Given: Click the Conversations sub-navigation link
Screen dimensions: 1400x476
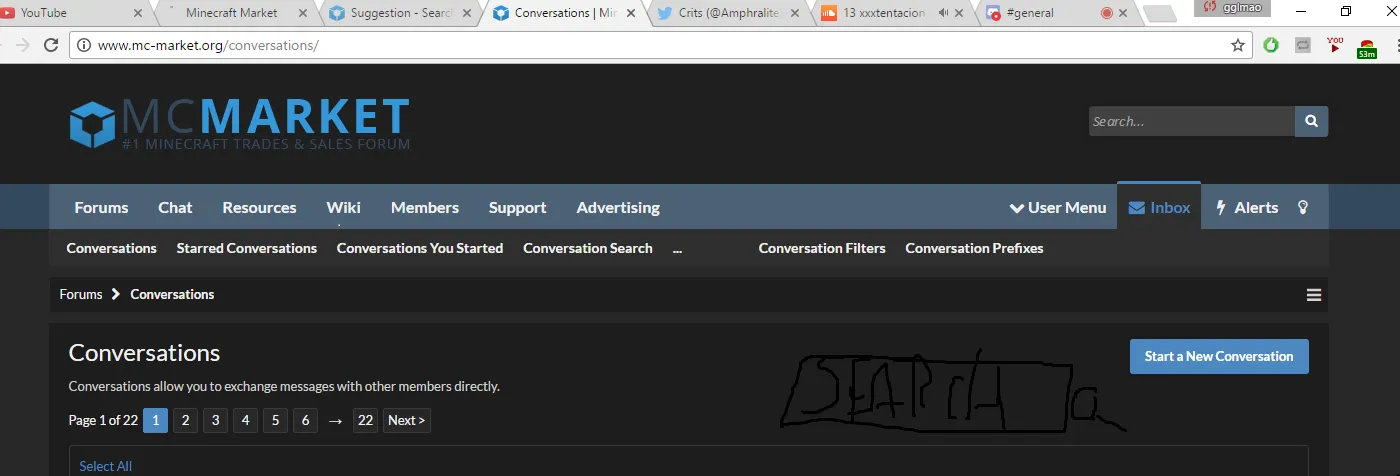Looking at the screenshot, I should coord(111,248).
